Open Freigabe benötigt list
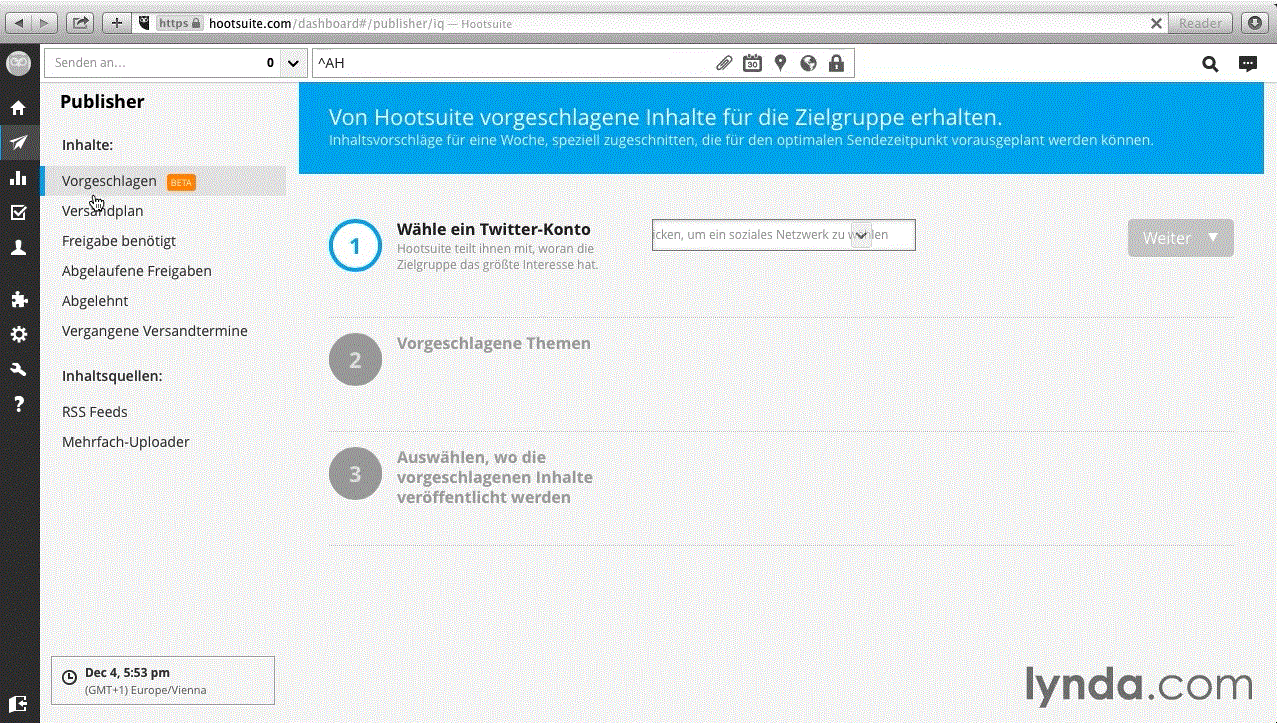Screen dimensions: 1277x723 [119, 241]
